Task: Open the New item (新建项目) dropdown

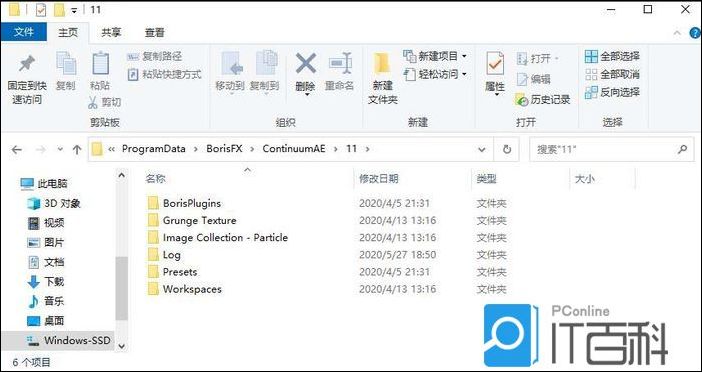Action: point(435,56)
